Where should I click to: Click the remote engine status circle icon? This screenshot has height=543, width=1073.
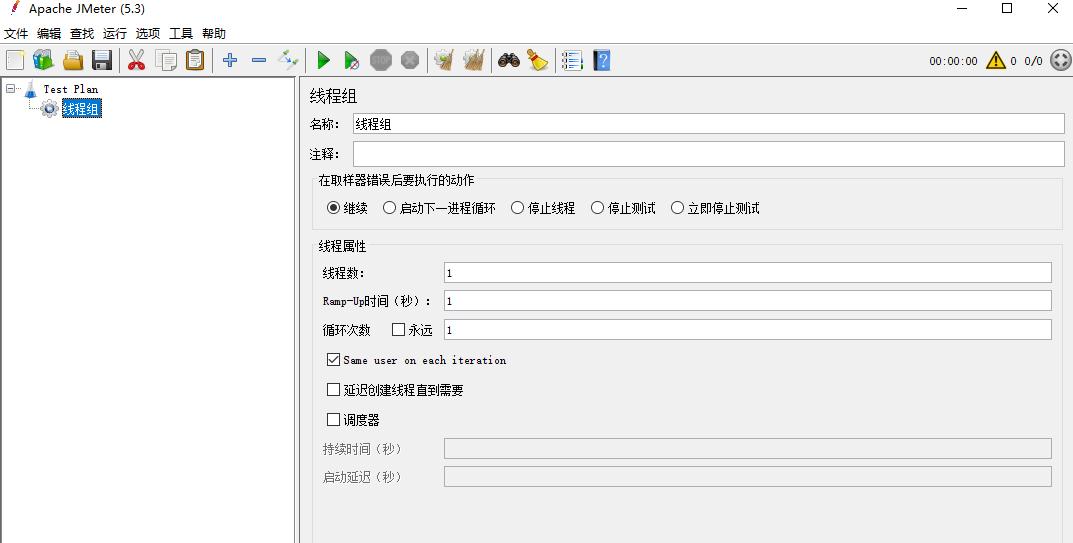1060,60
